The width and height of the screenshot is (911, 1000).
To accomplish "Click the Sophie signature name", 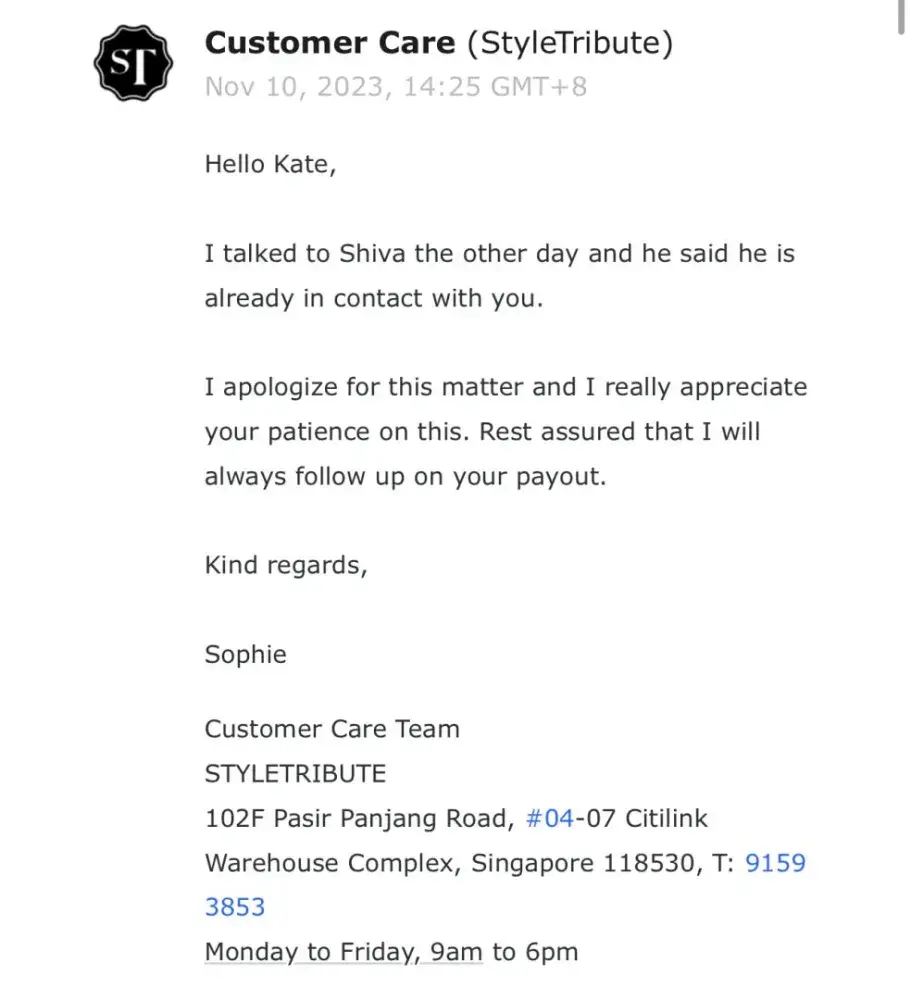I will point(245,654).
